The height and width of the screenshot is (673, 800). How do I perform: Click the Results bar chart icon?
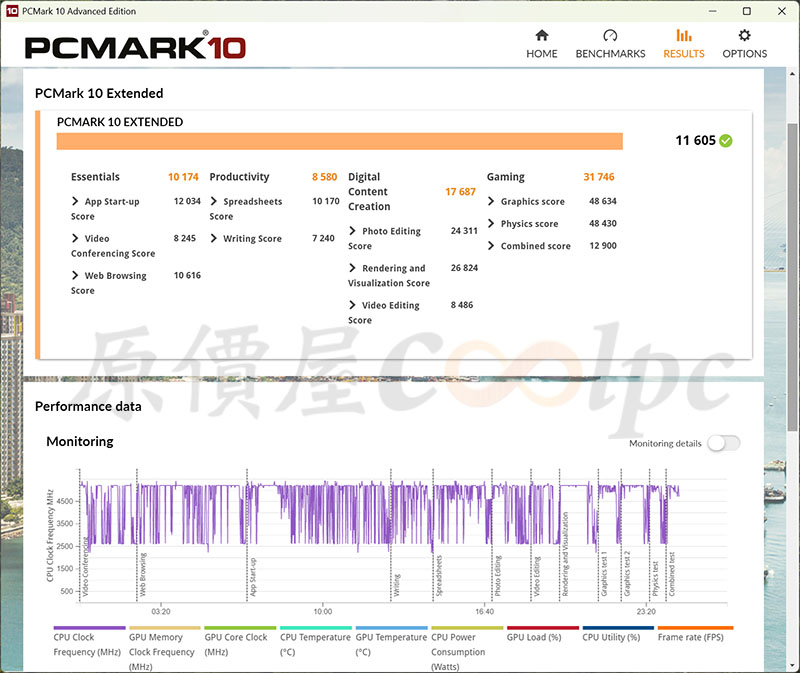click(684, 35)
